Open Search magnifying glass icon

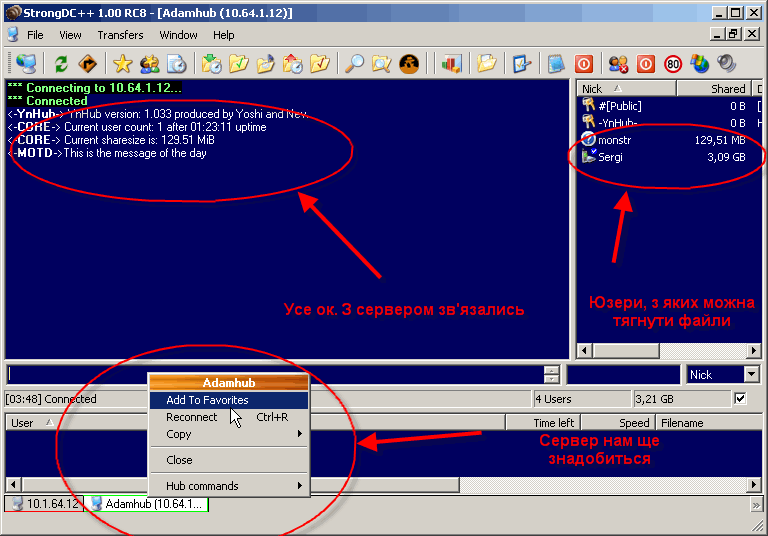[354, 64]
